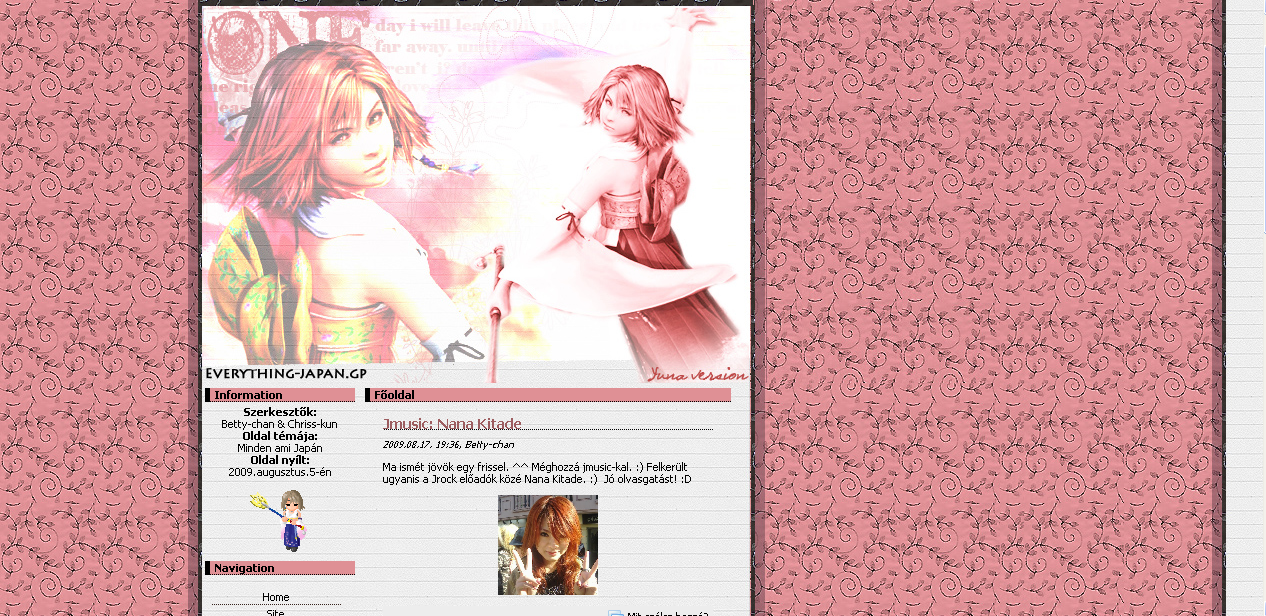Select the Navigation panel heading
Viewport: 1266px width, 616px height.
pos(280,568)
